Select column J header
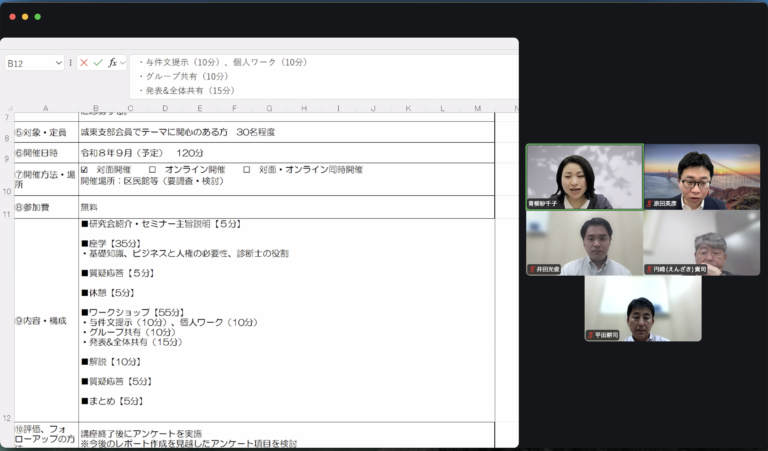 point(373,108)
